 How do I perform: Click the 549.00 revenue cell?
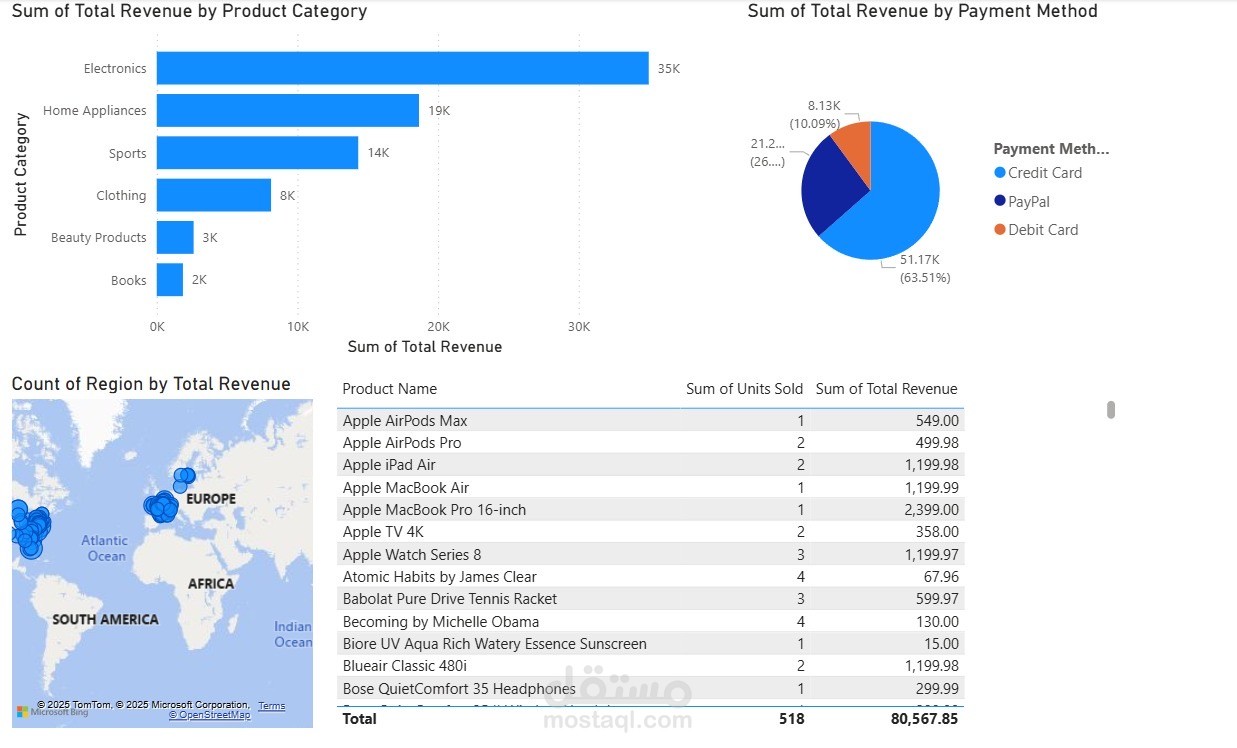tap(937, 421)
